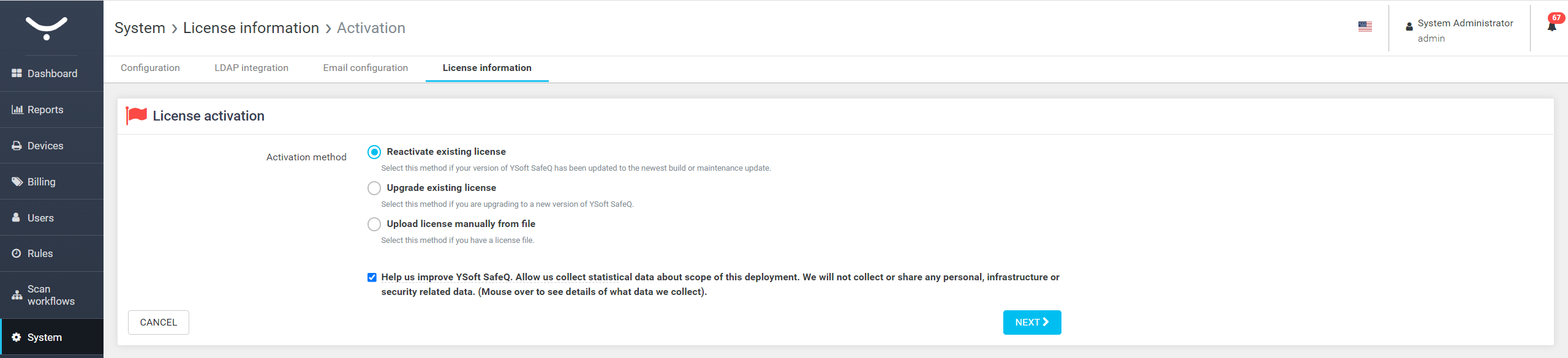The width and height of the screenshot is (1568, 358).
Task: Click the US flag language selector
Action: [x=1365, y=26]
